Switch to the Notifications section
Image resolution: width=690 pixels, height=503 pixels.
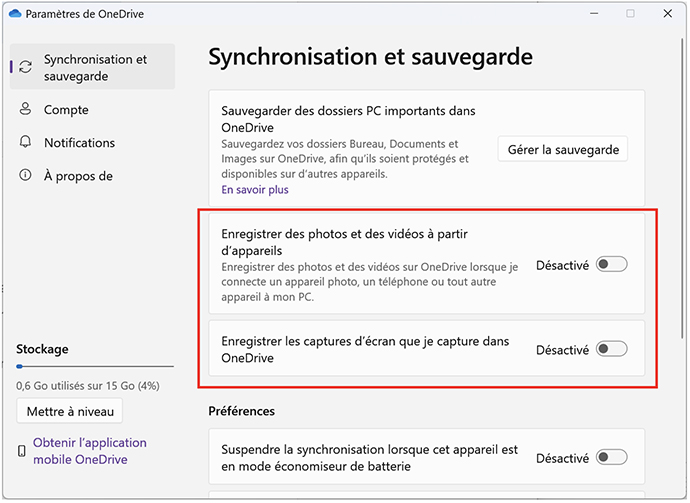pyautogui.click(x=79, y=143)
